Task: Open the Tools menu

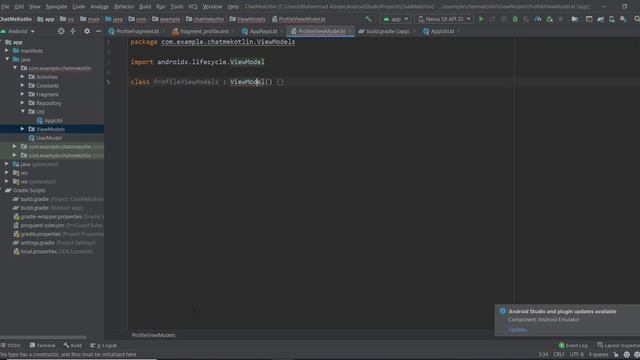Action: (177, 7)
